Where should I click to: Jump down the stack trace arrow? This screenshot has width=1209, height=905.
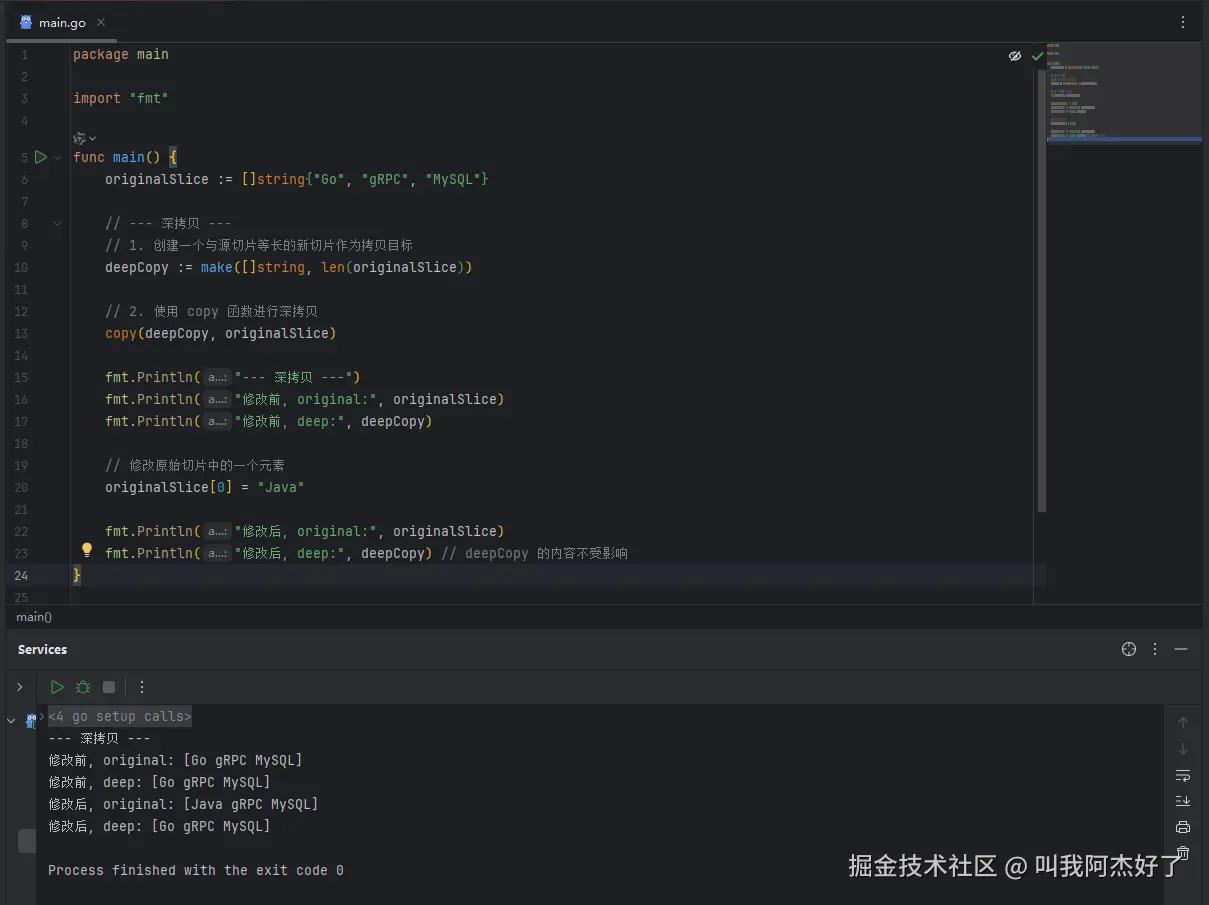[x=1183, y=749]
